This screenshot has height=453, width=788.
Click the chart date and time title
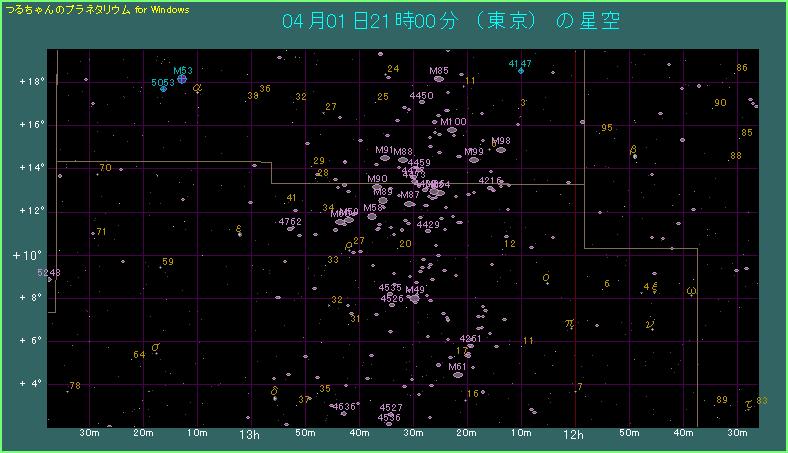pos(451,22)
